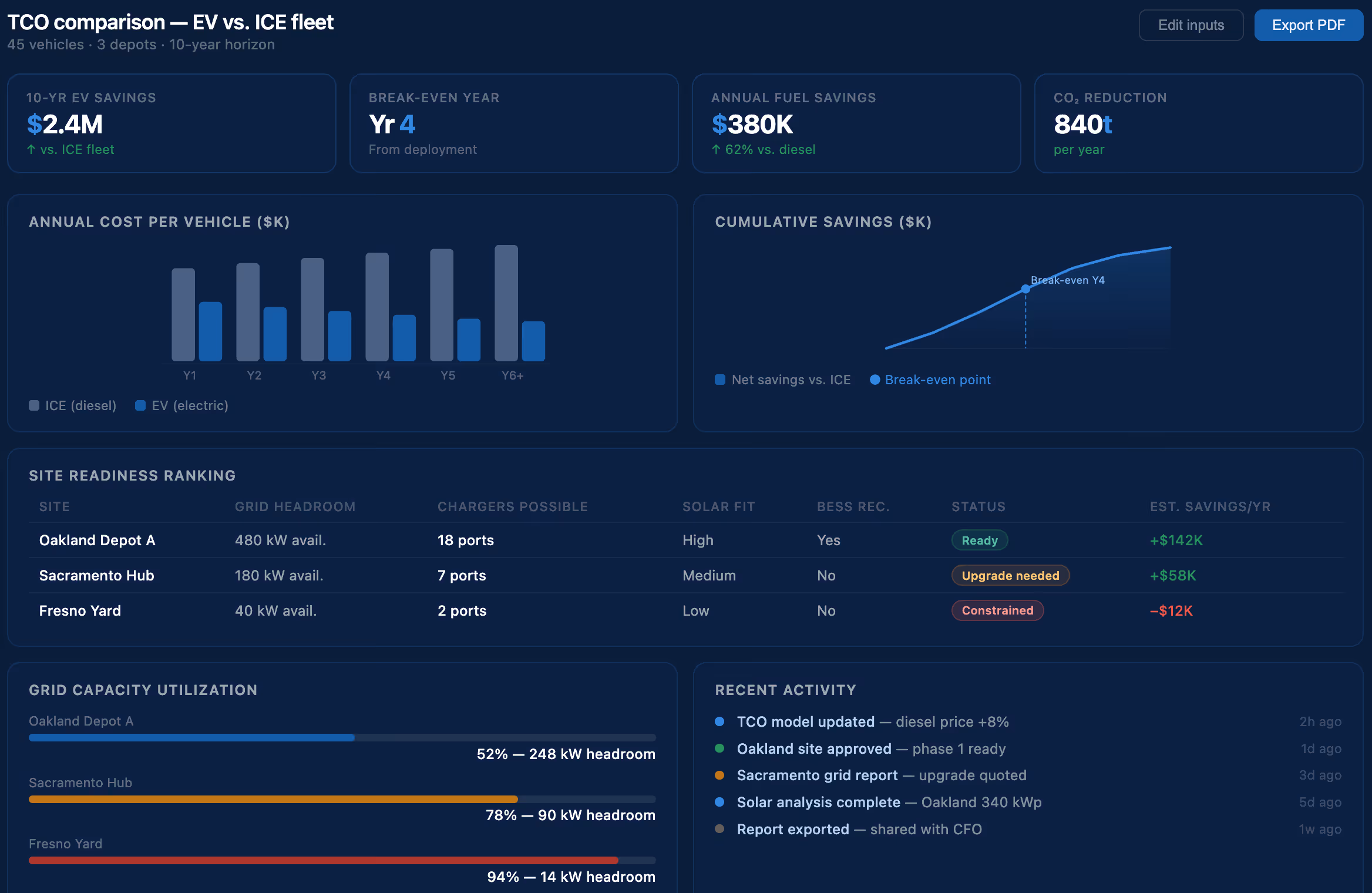This screenshot has width=1372, height=893.
Task: Sort by the Grid Headroom column header
Action: [x=295, y=506]
